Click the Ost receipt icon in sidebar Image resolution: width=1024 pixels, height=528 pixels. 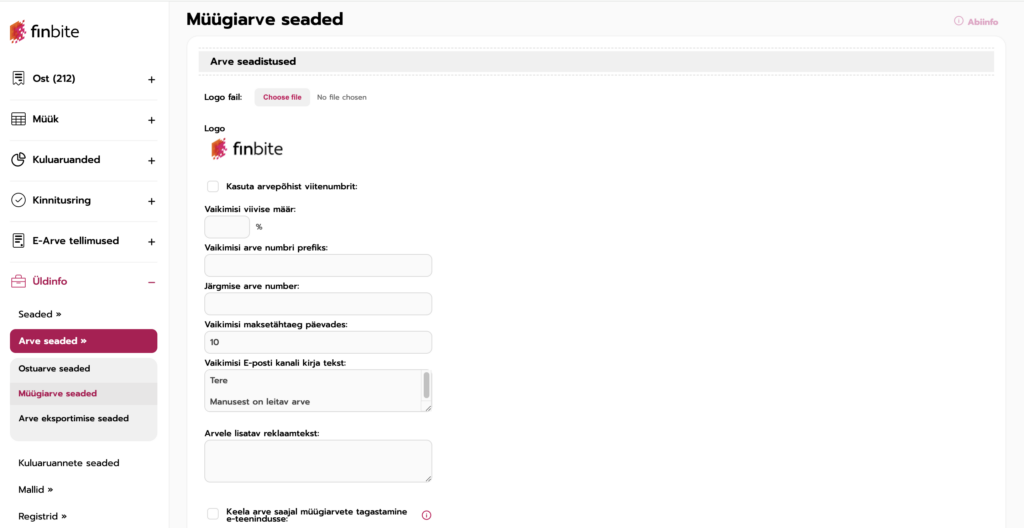18,78
